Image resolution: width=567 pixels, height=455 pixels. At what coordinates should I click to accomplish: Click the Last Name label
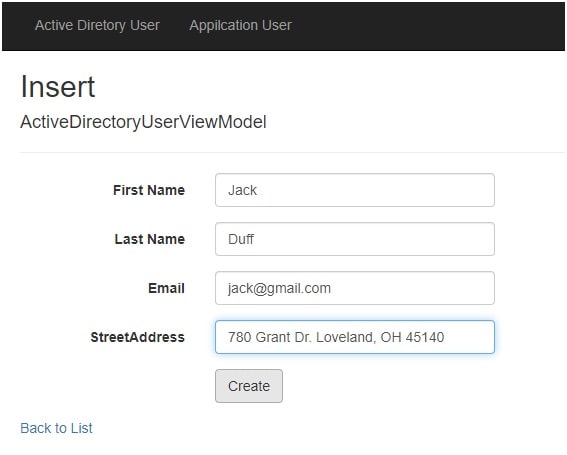coord(150,239)
